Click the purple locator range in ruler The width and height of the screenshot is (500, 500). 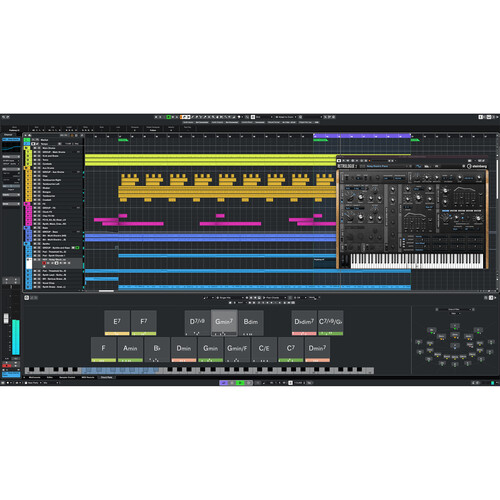pos(362,136)
